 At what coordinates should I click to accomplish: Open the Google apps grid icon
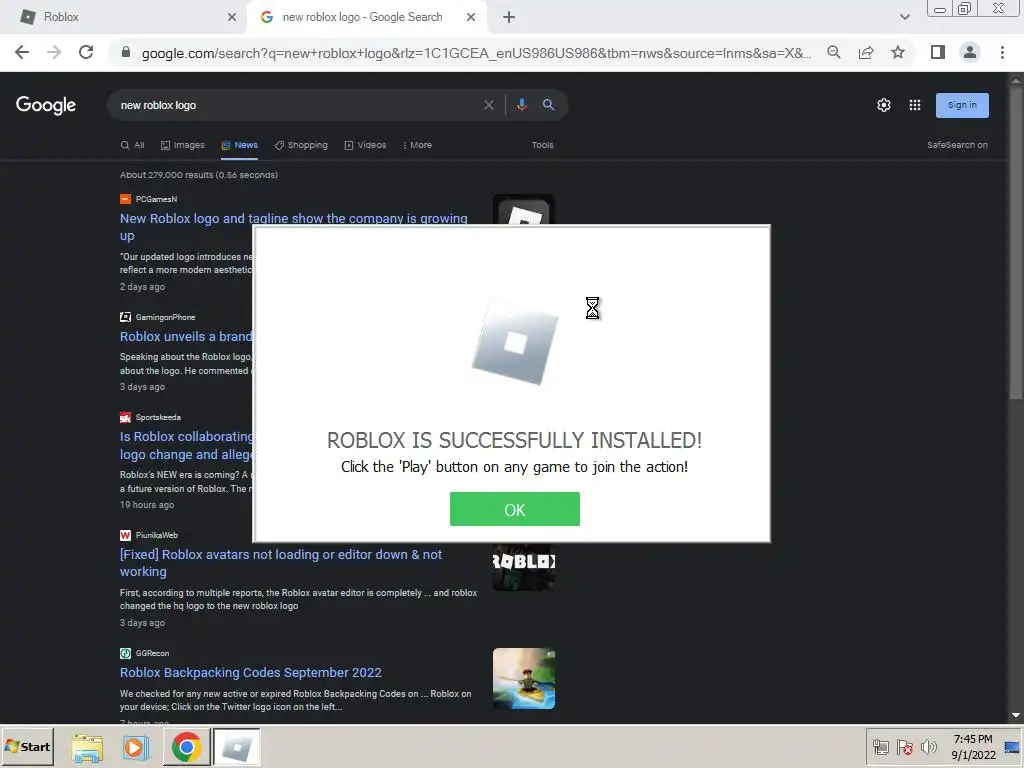[x=915, y=105]
